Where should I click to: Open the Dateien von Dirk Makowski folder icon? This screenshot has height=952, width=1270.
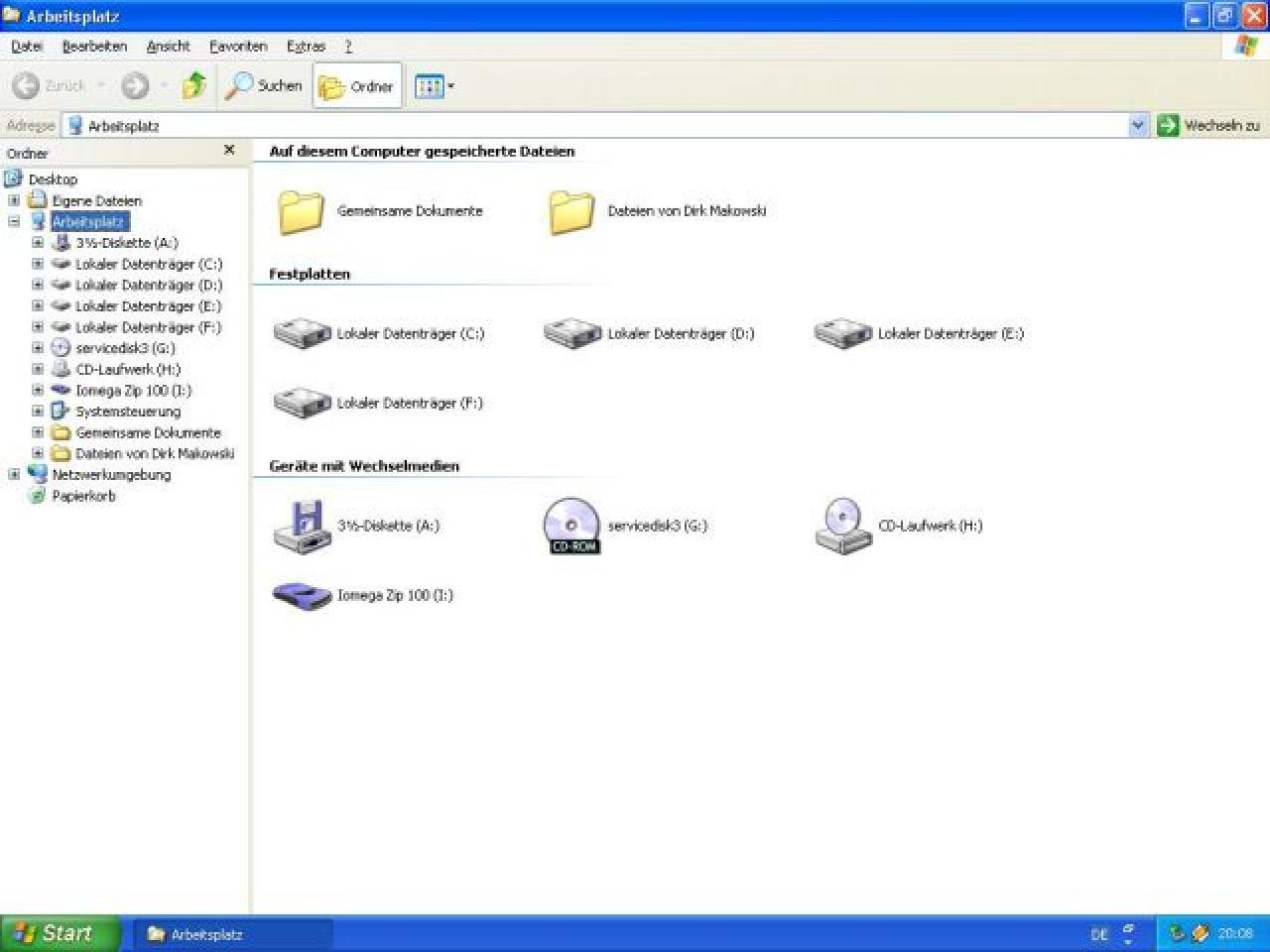point(571,211)
